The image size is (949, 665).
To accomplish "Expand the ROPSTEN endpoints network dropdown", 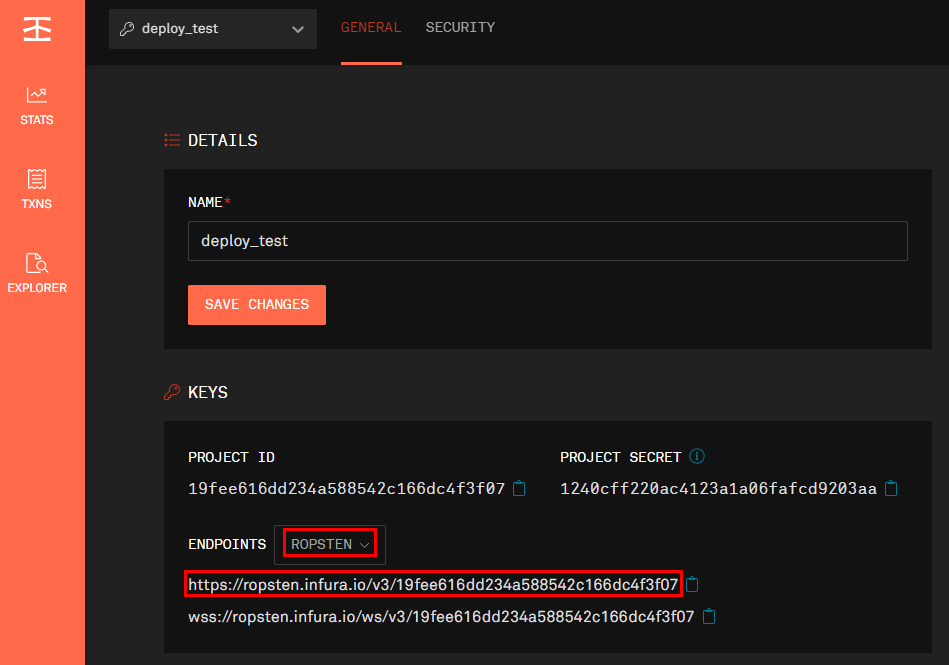I will point(330,545).
